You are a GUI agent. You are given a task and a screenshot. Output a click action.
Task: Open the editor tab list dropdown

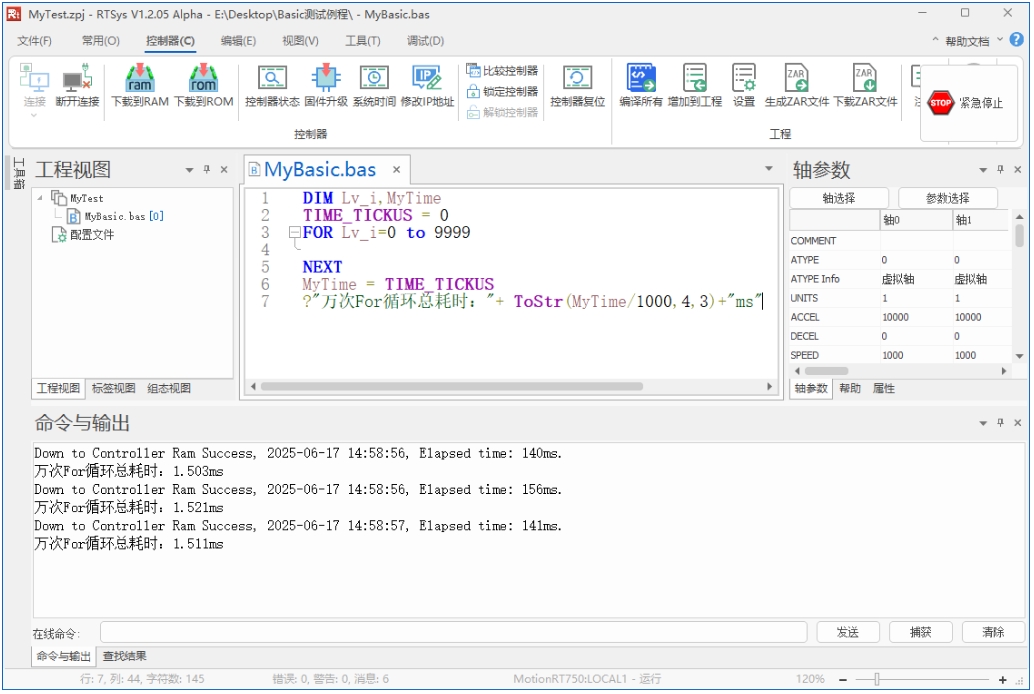[768, 169]
